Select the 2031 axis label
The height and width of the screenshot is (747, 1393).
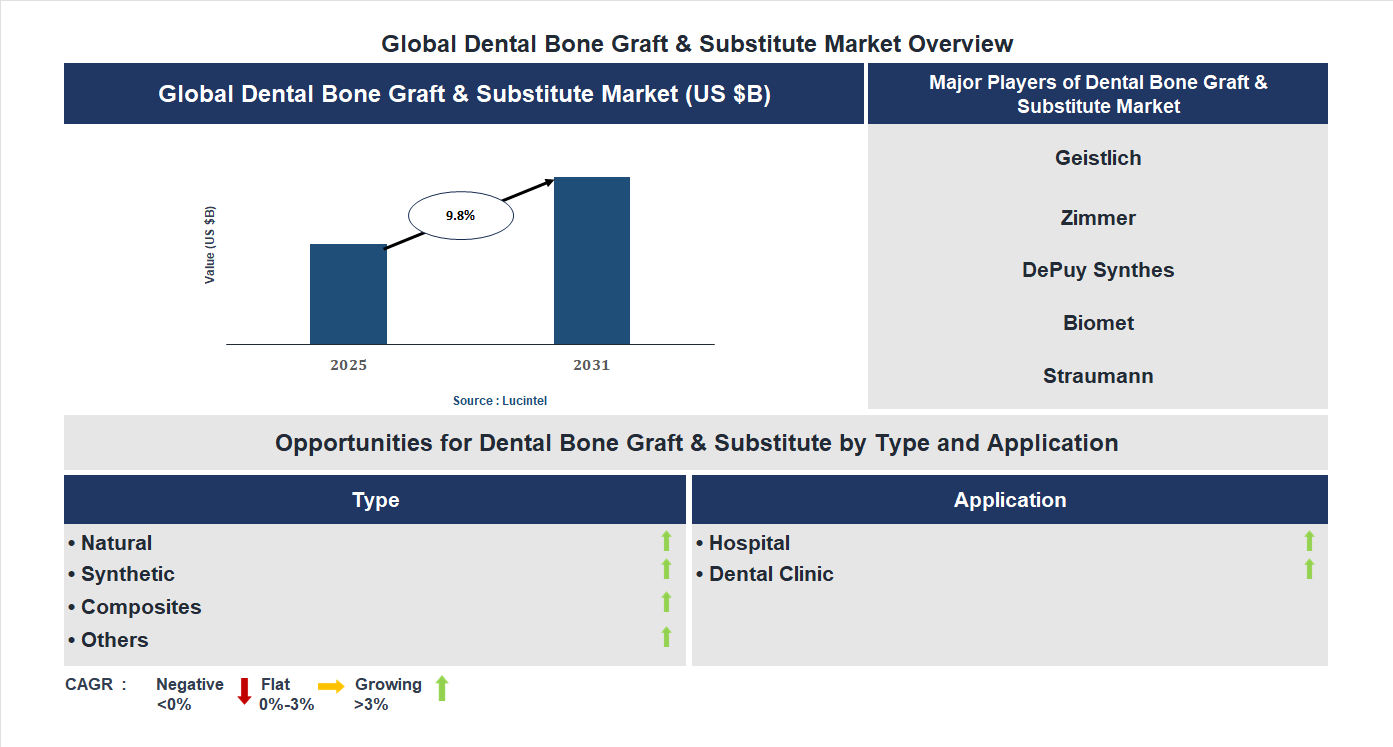point(591,365)
